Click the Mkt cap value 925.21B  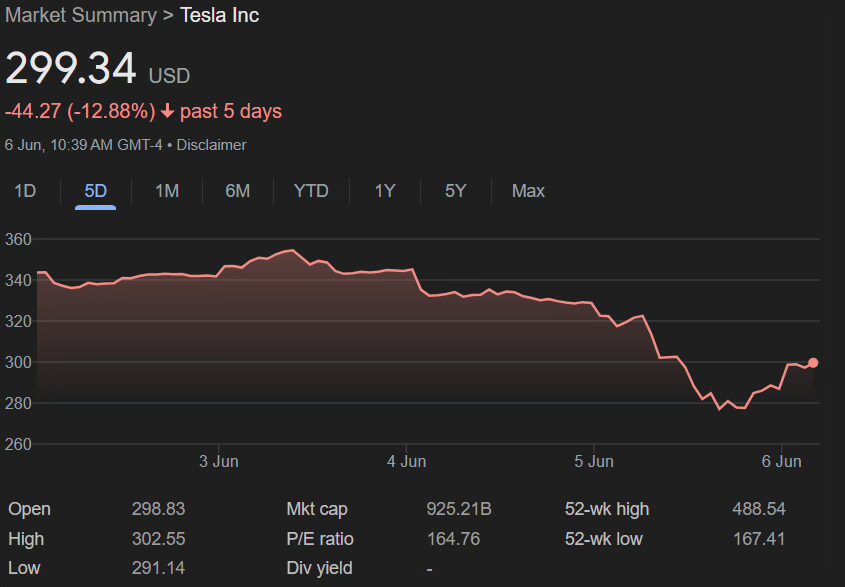(459, 509)
